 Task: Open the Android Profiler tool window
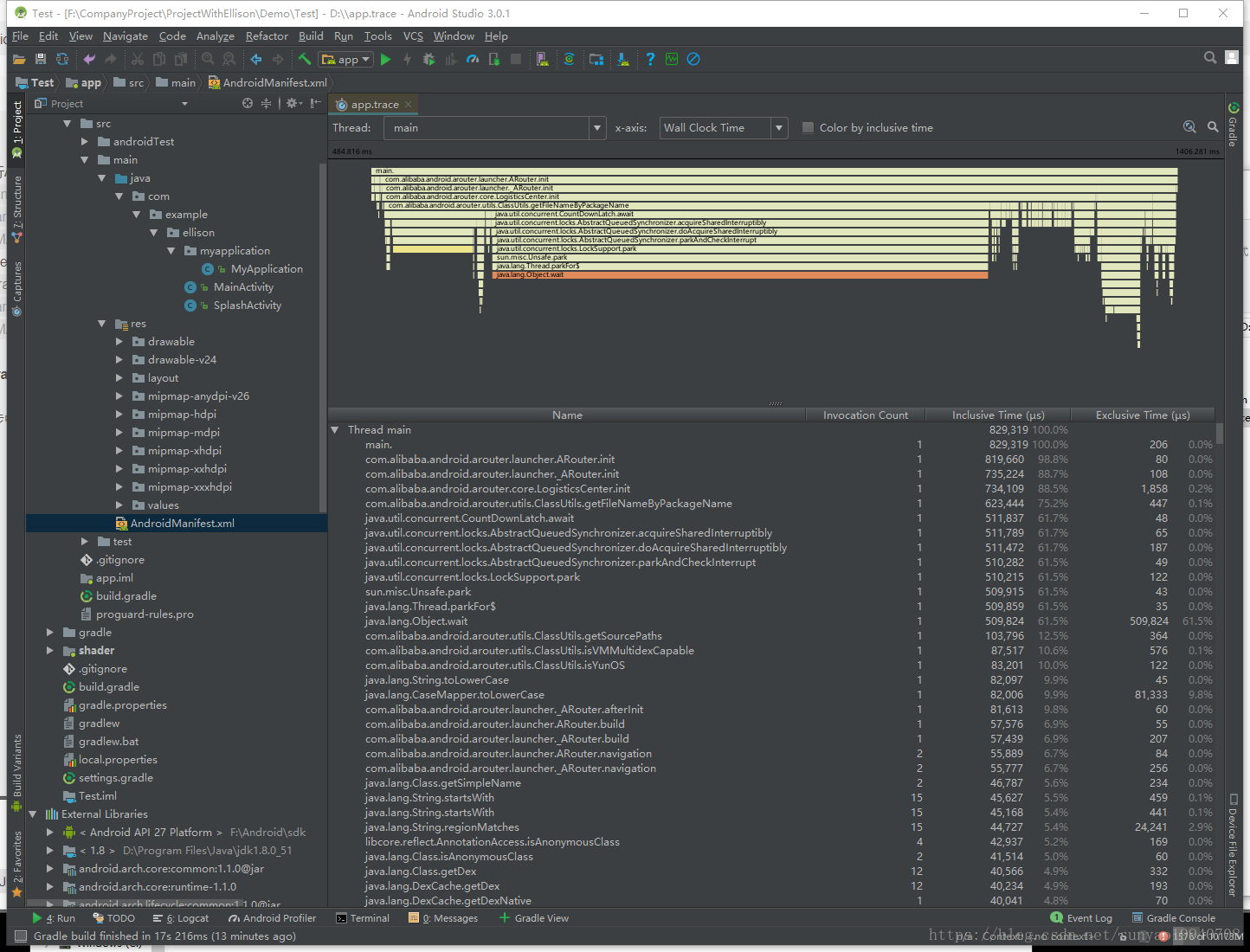click(x=272, y=918)
